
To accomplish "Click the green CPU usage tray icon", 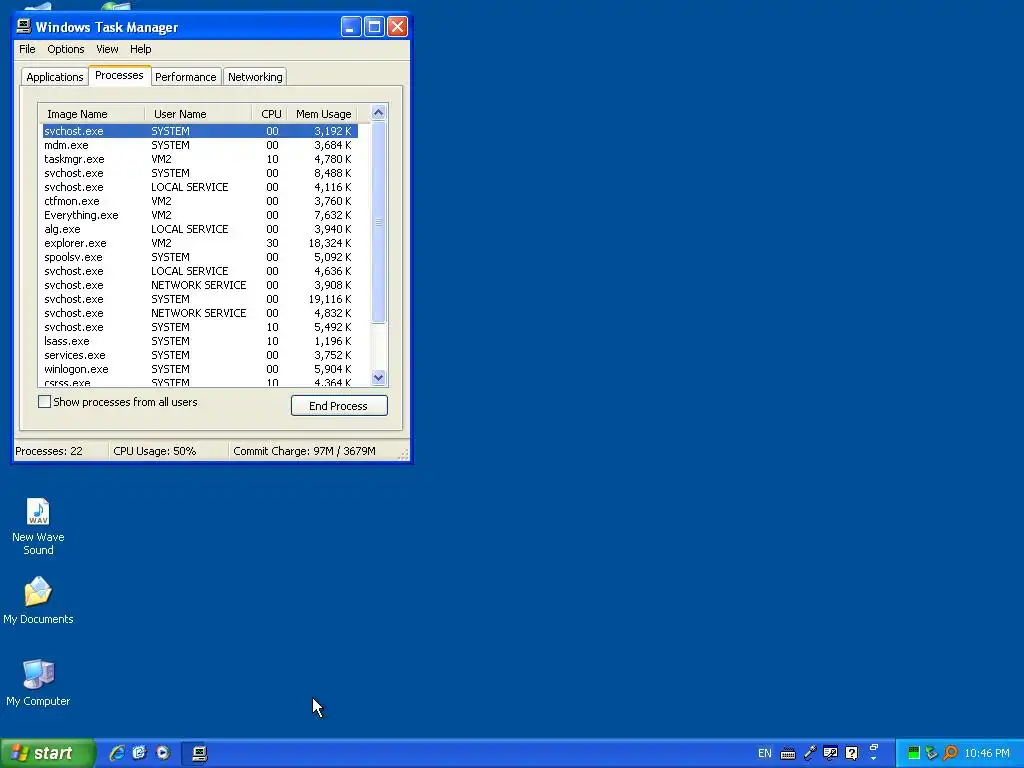I will [x=914, y=753].
